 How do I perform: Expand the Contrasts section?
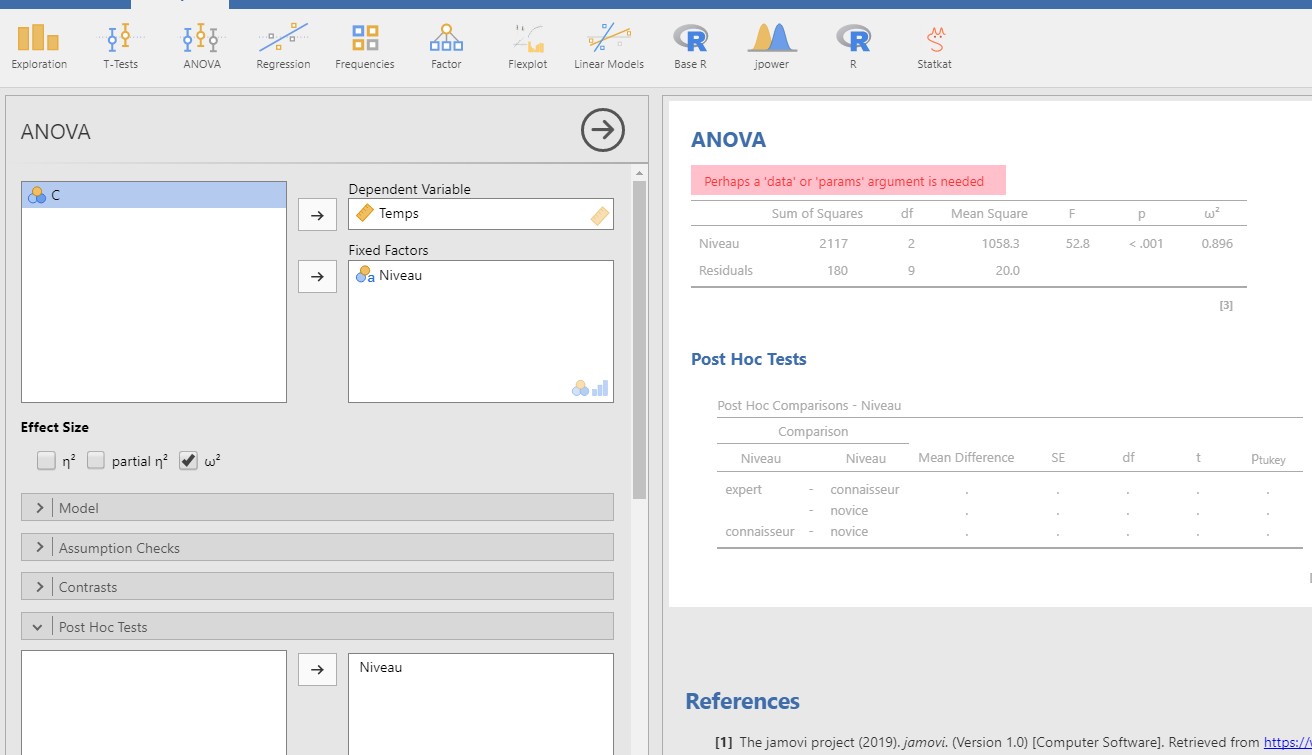[317, 587]
